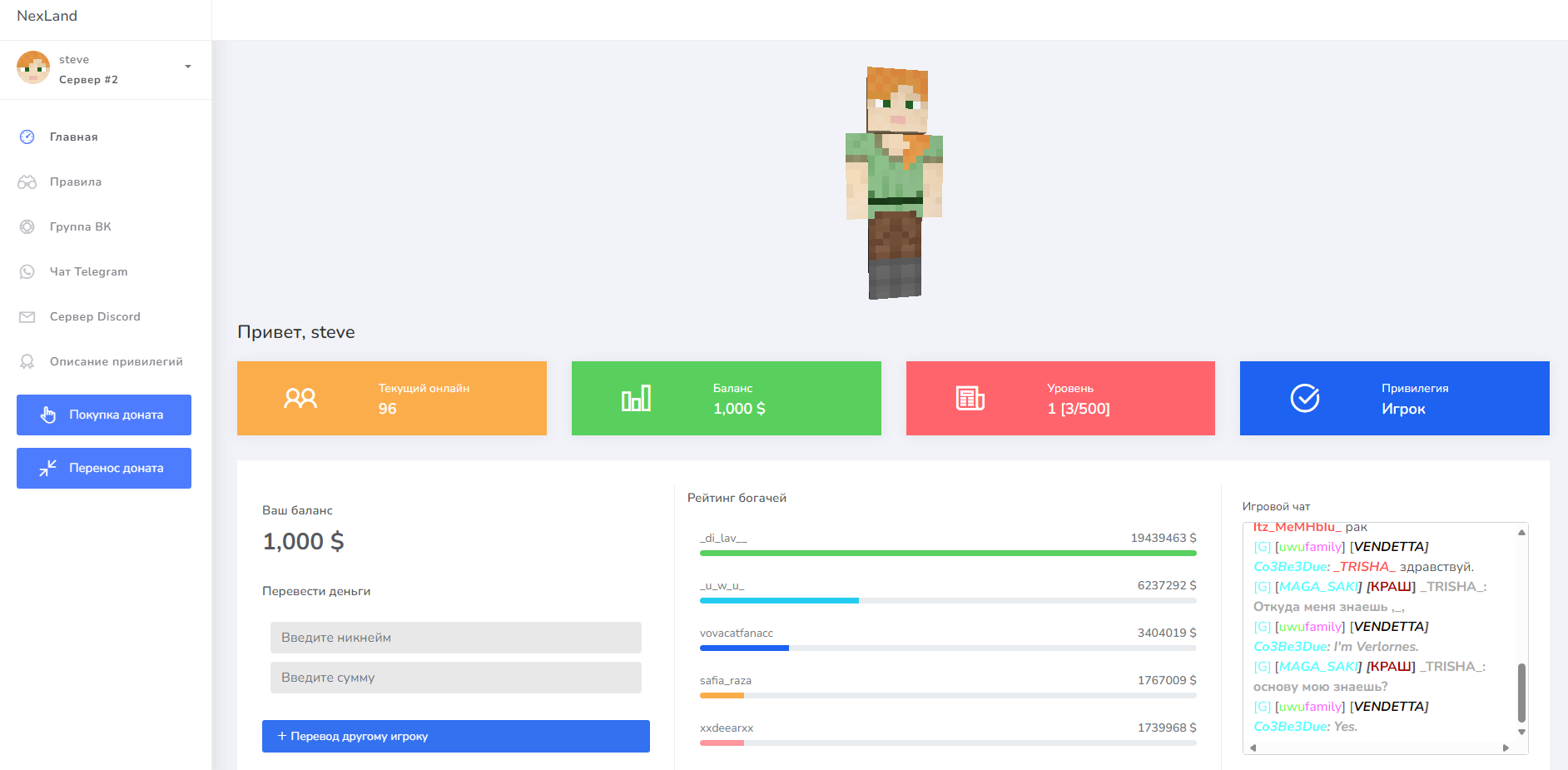Click the 19439463 $ balance amount
Image resolution: width=1568 pixels, height=770 pixels.
tap(1164, 539)
